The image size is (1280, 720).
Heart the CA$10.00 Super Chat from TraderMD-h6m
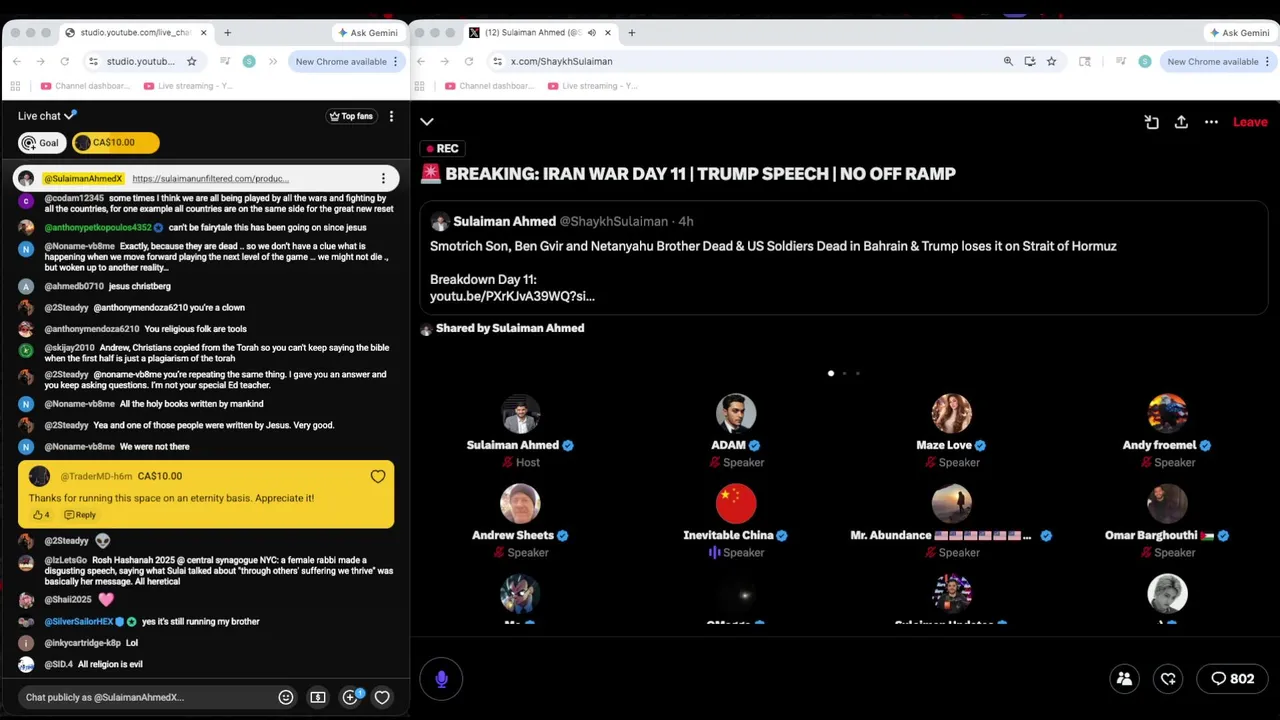click(x=378, y=476)
